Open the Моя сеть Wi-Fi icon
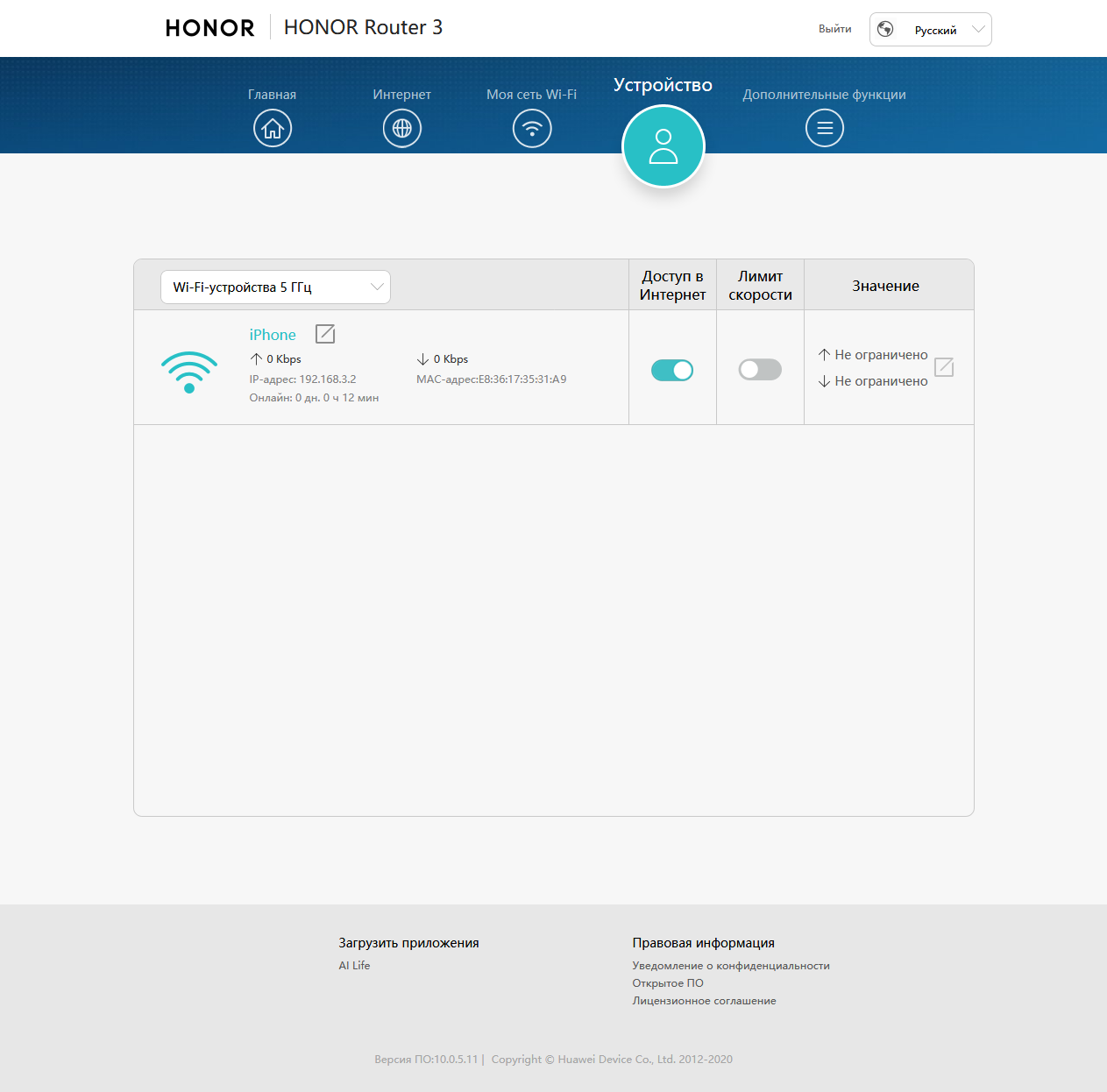Viewport: 1107px width, 1092px height. pyautogui.click(x=532, y=129)
